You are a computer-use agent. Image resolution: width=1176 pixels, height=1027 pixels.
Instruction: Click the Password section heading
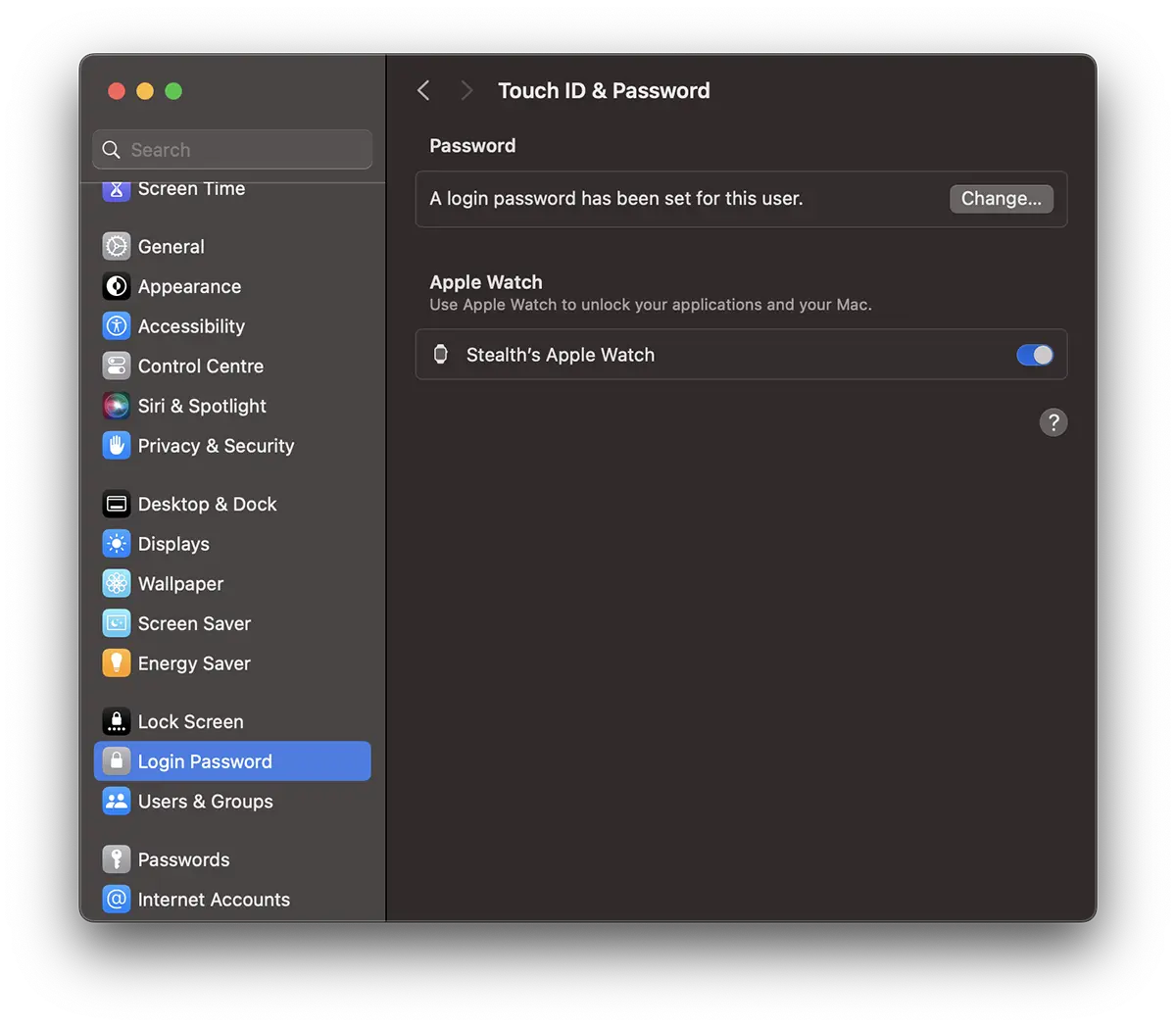[x=472, y=146]
